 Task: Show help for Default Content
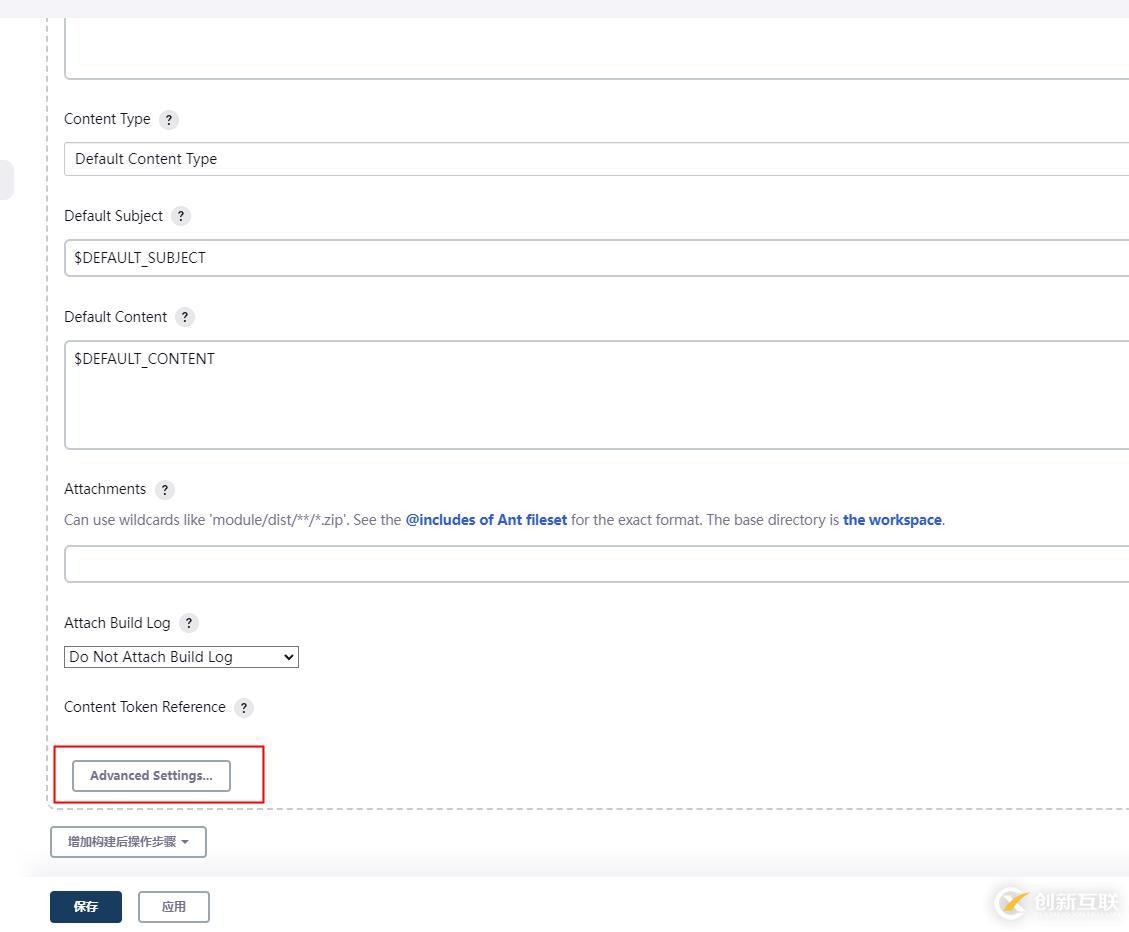coord(185,317)
